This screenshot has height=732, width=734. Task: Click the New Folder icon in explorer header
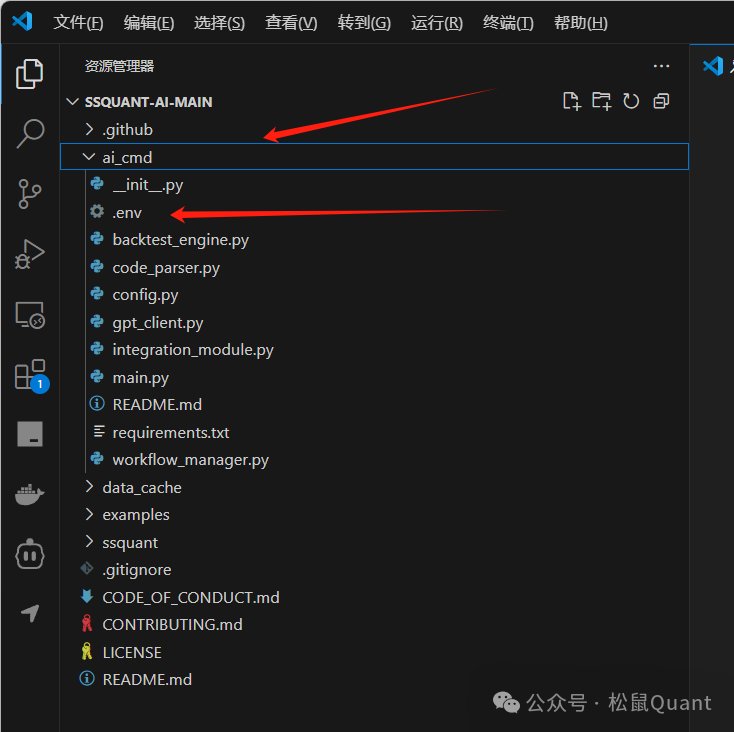point(601,101)
